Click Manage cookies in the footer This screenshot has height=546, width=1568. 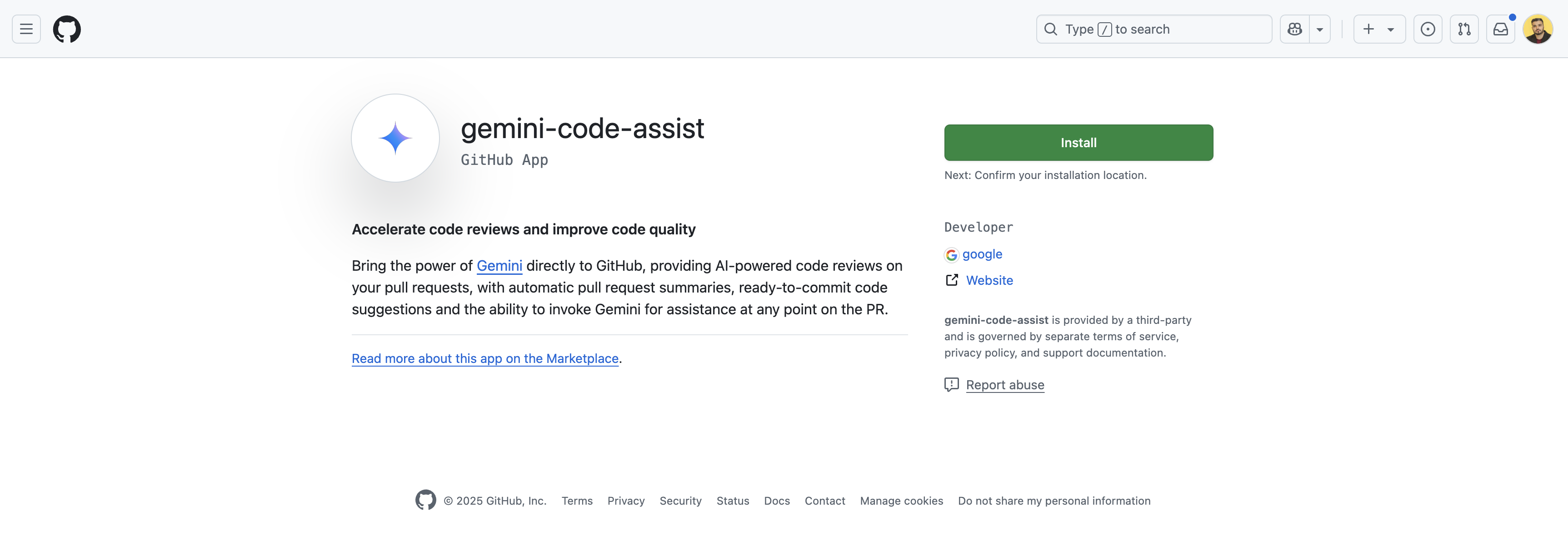[901, 500]
